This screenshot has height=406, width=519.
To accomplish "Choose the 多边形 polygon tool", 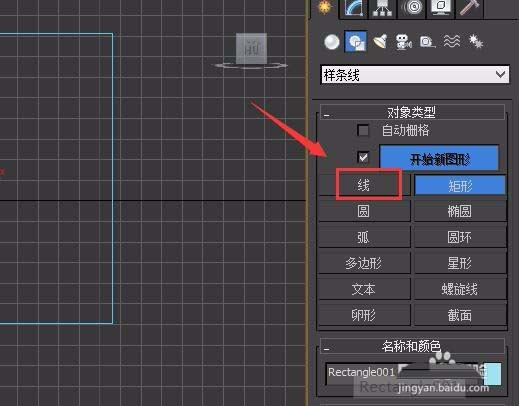I will pyautogui.click(x=364, y=263).
